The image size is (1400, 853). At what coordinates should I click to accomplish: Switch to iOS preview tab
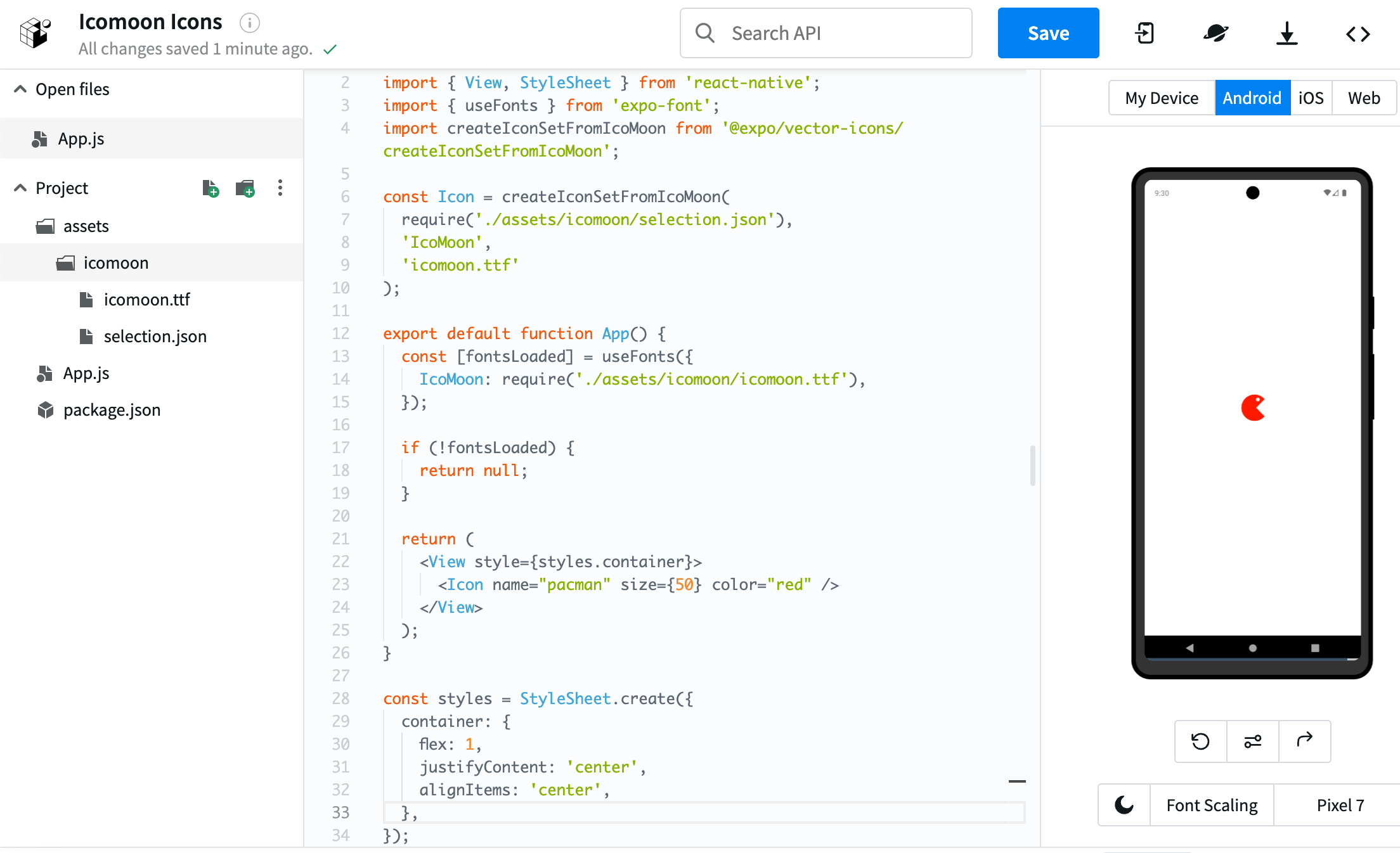(x=1311, y=98)
